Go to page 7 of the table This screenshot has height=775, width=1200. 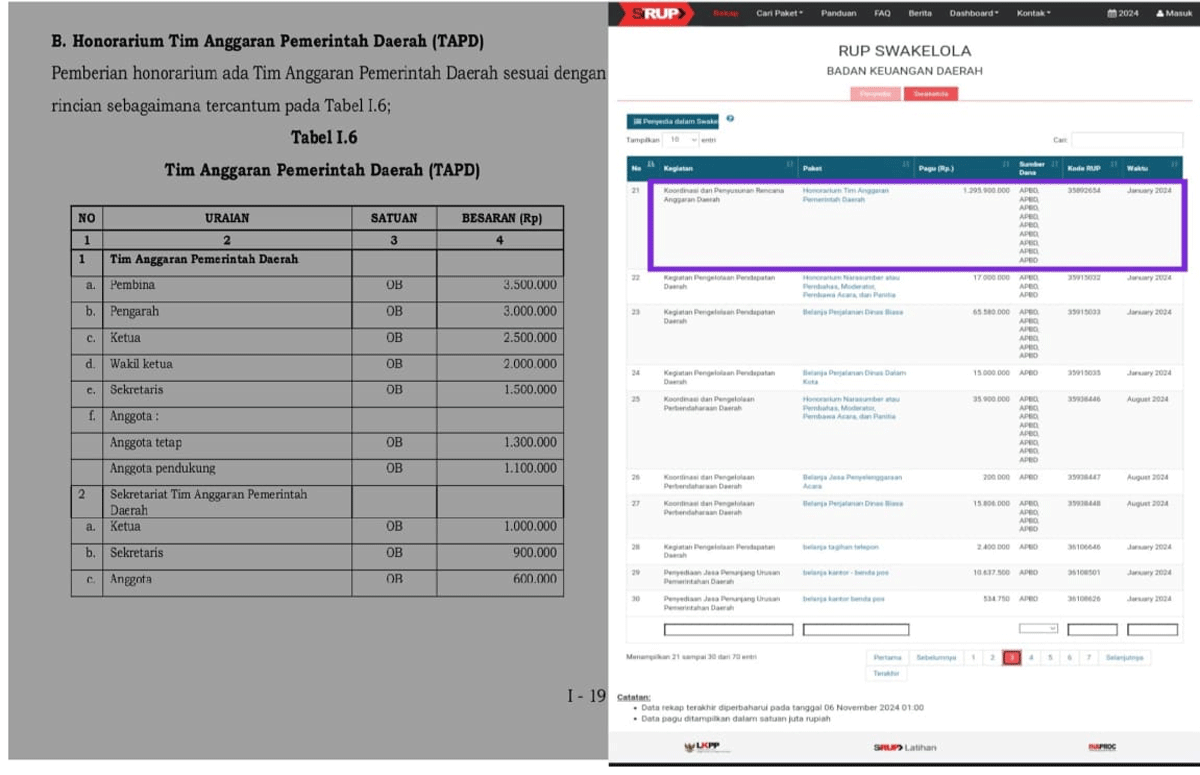click(1088, 657)
